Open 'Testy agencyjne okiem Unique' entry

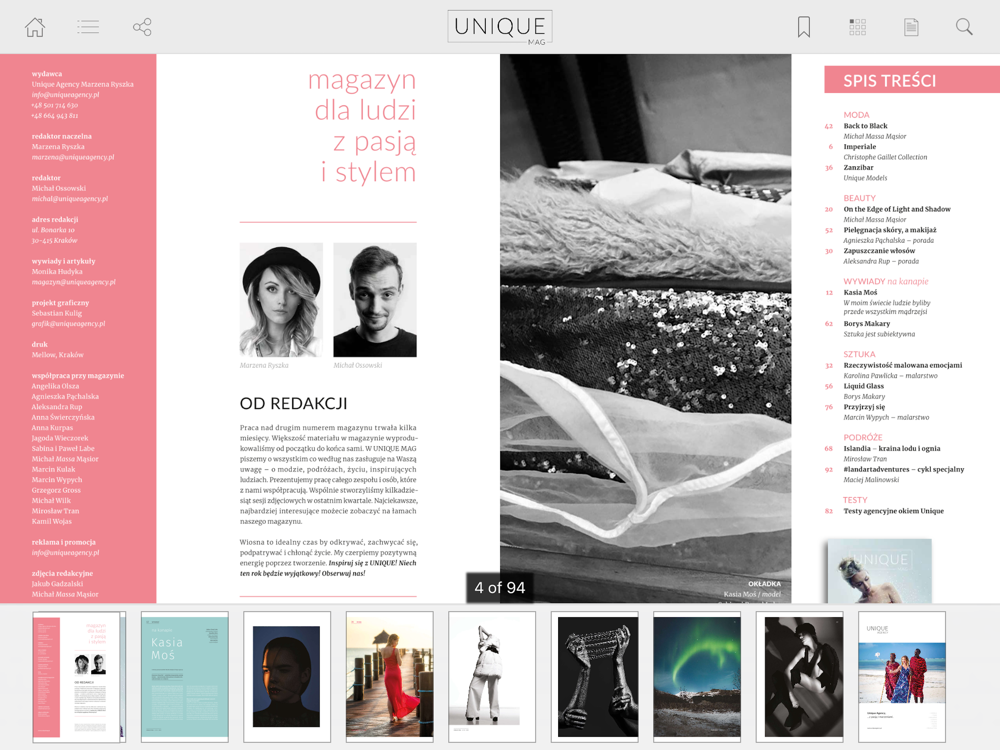893,511
